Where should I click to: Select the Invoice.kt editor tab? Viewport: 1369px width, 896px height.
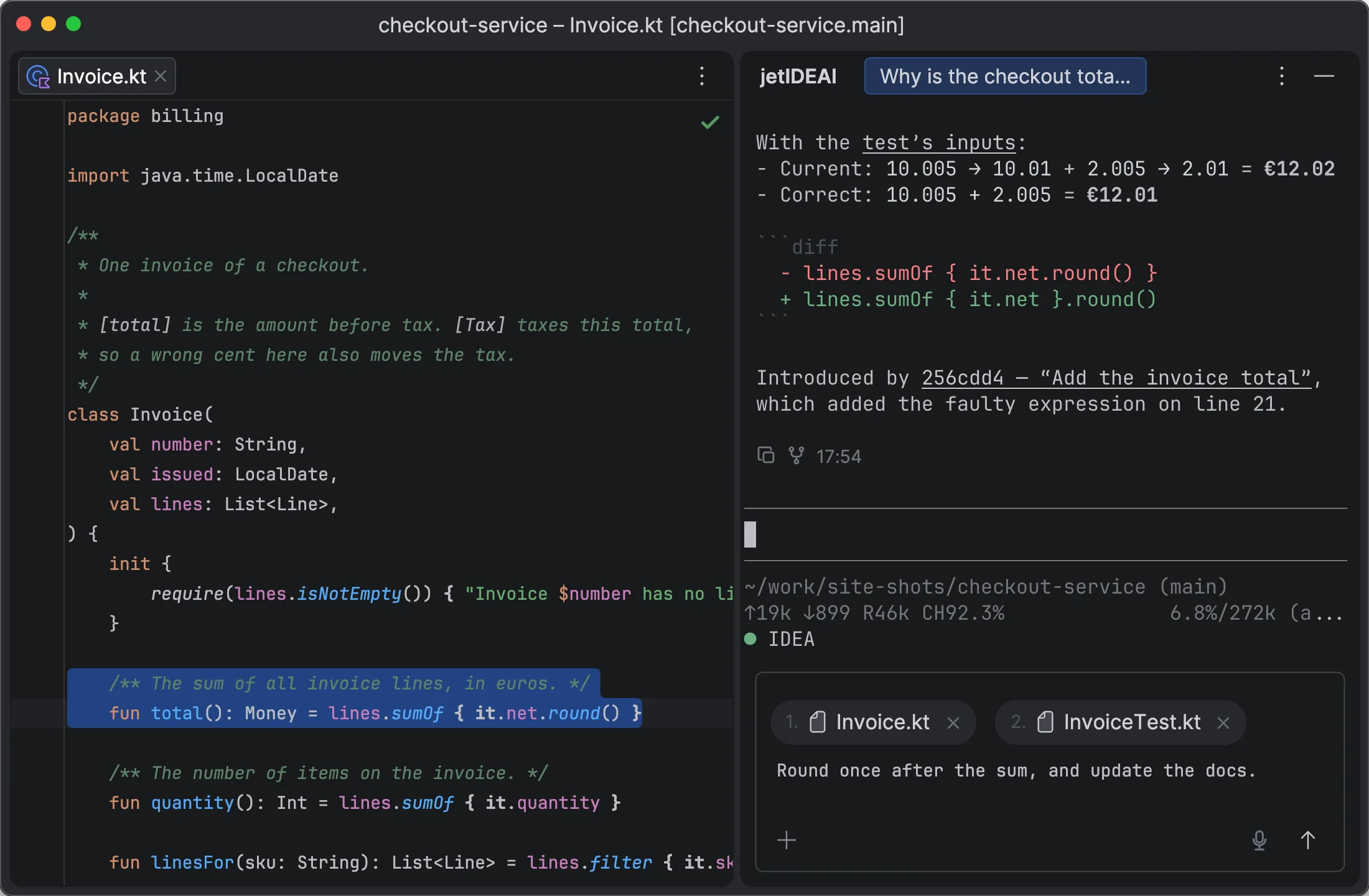(97, 77)
